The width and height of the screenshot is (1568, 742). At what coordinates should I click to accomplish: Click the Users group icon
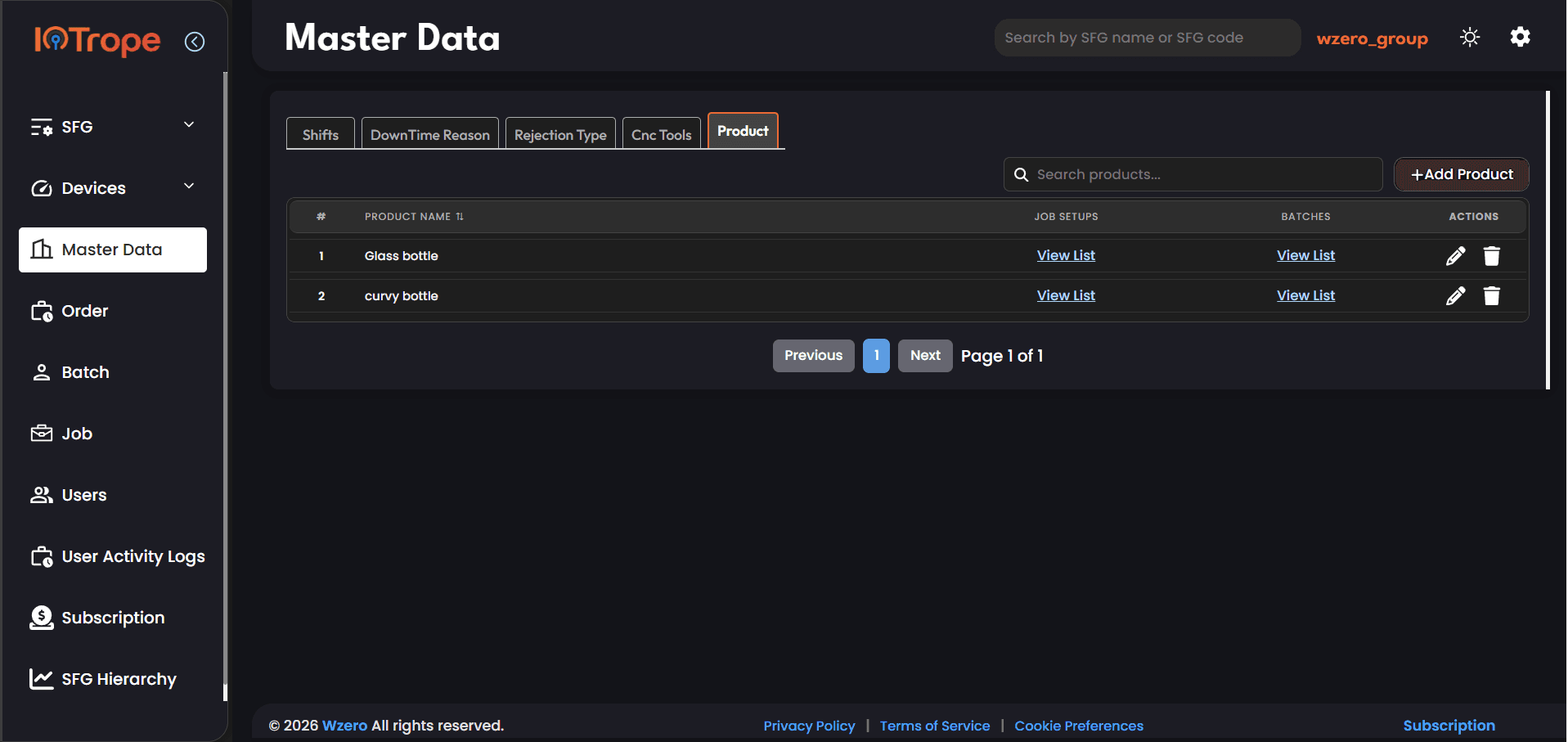click(42, 495)
